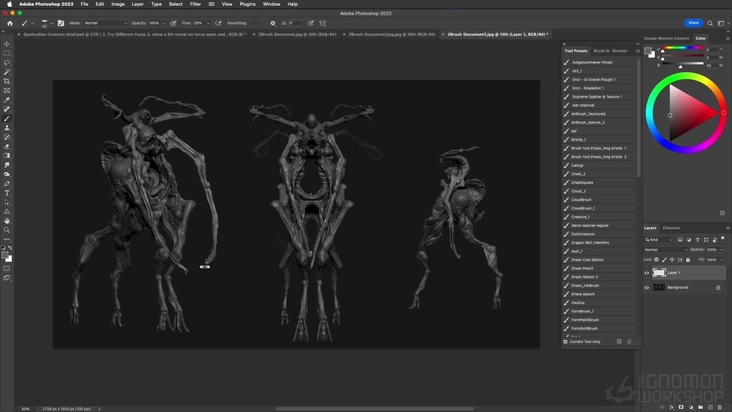Click the search icon at top right
732x412 pixels.
(x=710, y=23)
